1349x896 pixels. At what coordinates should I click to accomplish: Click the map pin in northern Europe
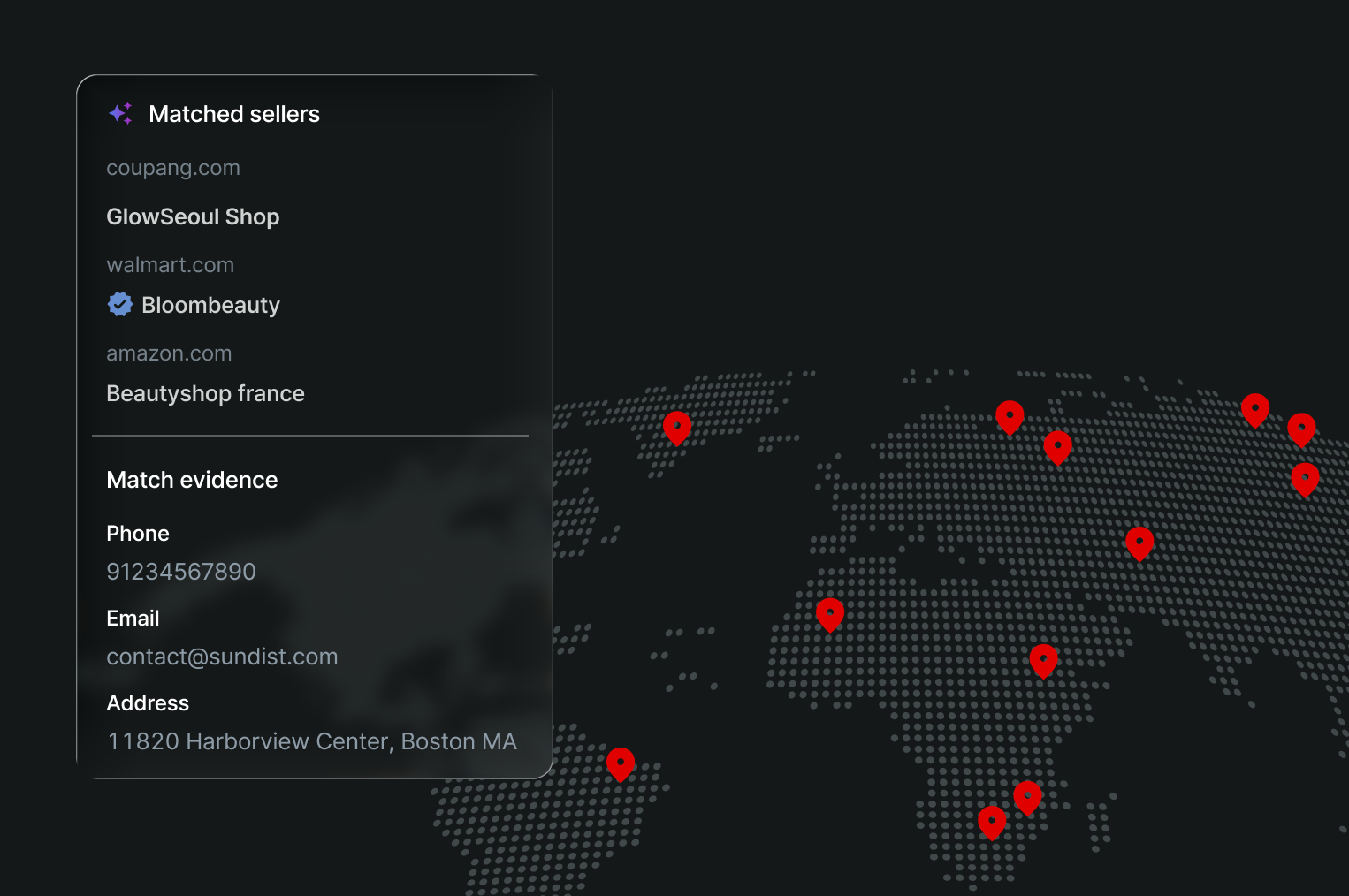point(1010,416)
